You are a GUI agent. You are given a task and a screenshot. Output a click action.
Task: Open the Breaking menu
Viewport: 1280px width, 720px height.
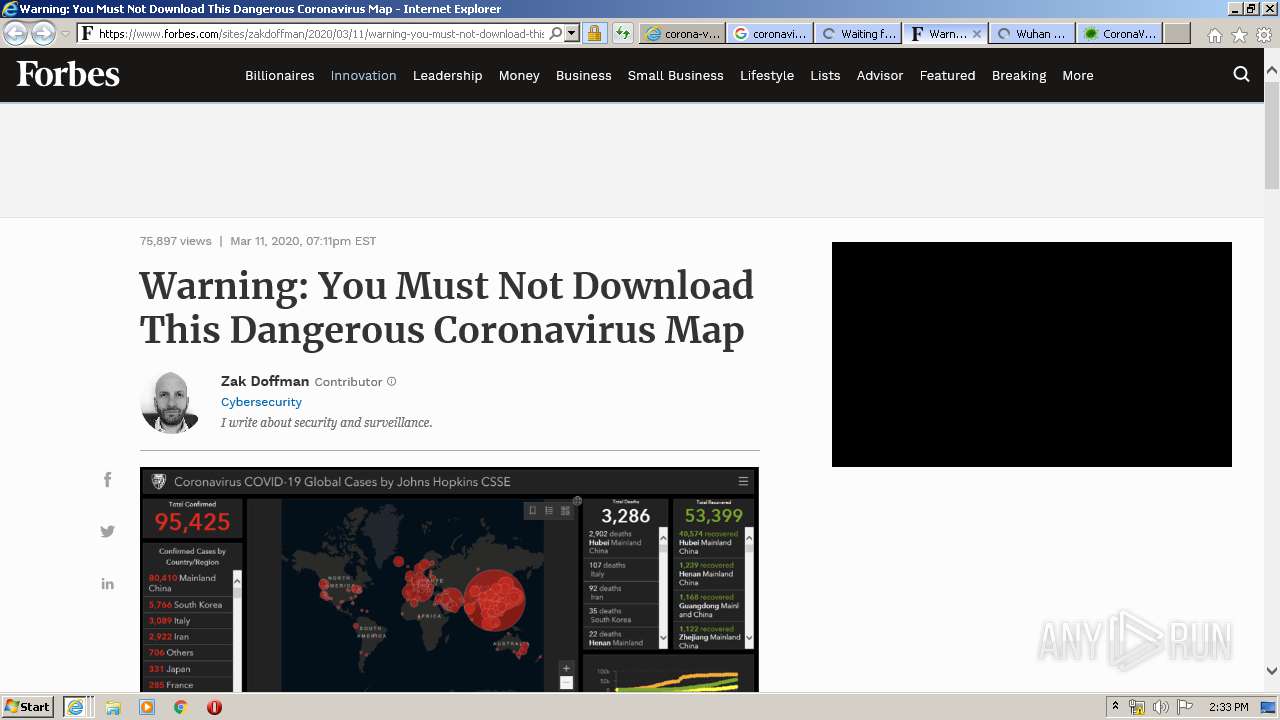pos(1019,75)
